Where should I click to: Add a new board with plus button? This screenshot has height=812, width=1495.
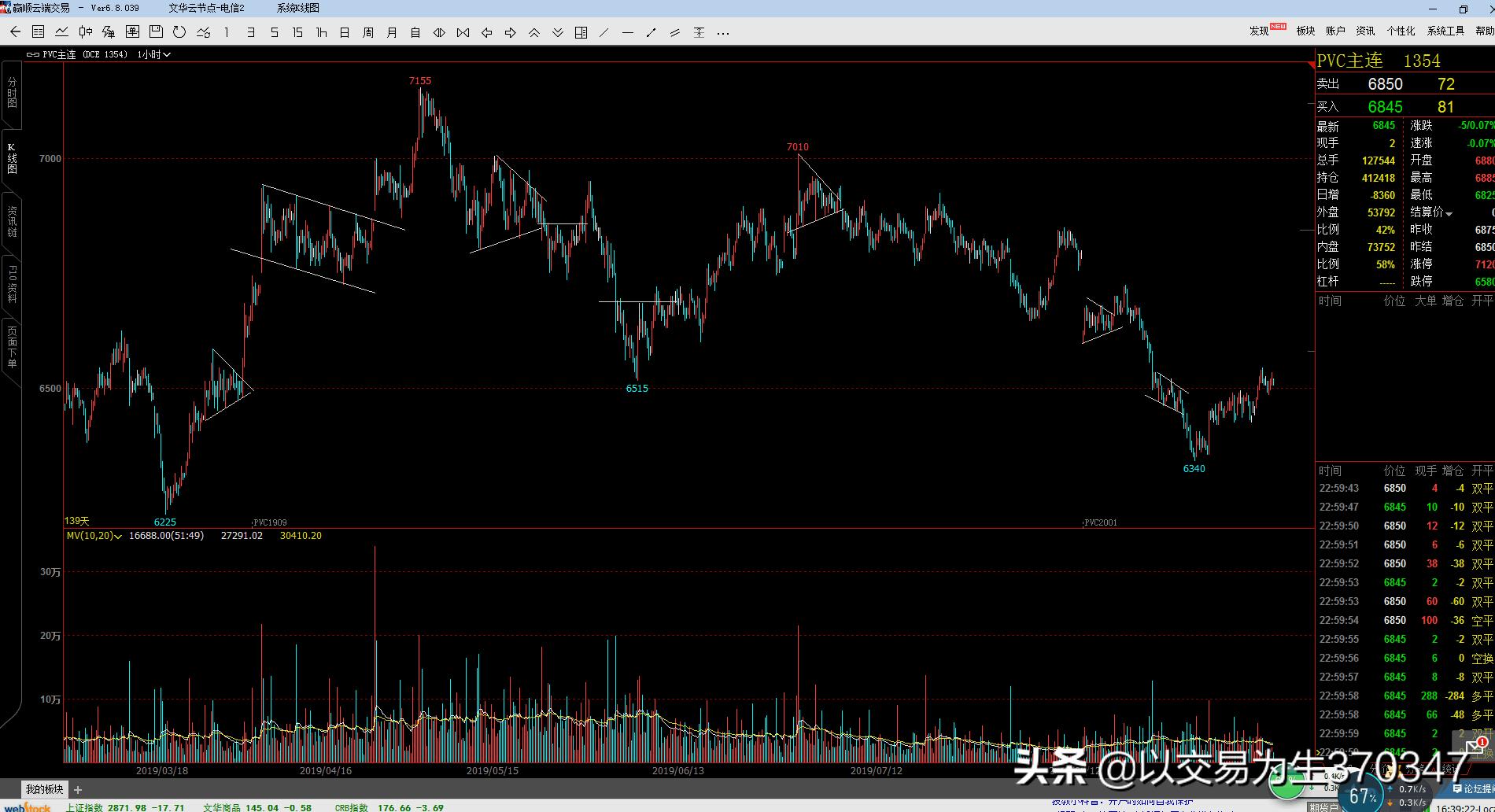coord(78,789)
